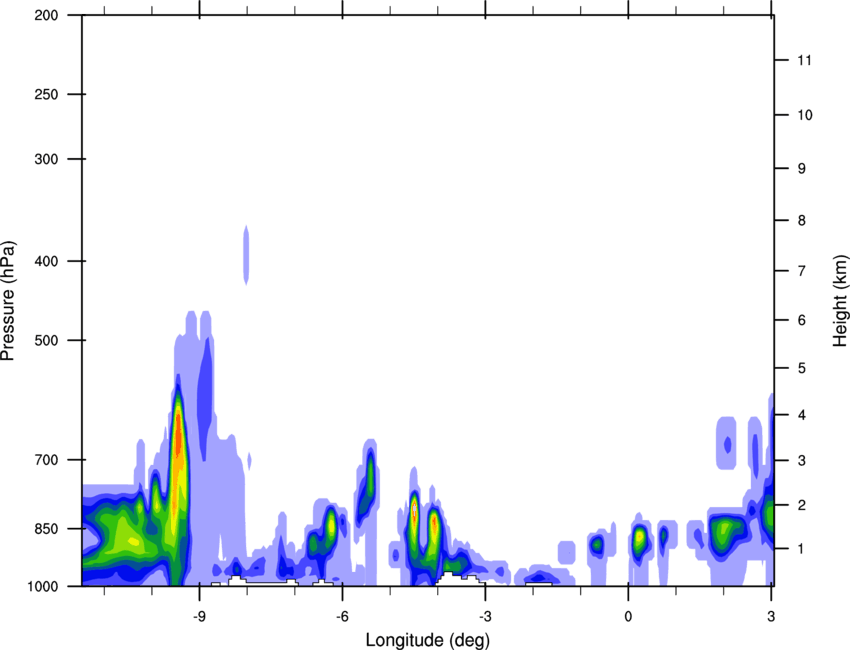Click the -3 longitude tick label

click(x=485, y=617)
